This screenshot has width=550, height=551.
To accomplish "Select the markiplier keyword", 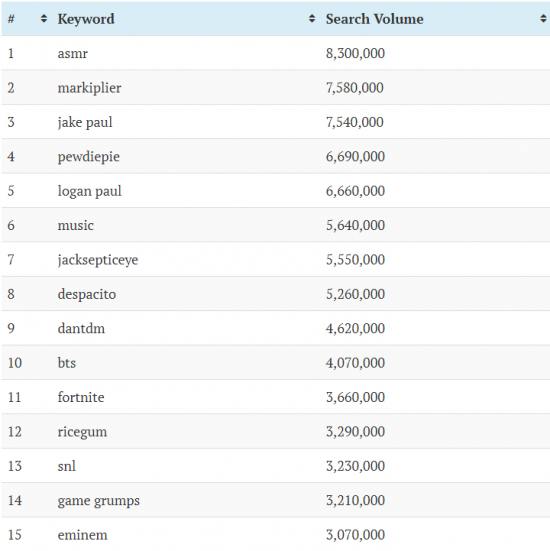I will (89, 88).
